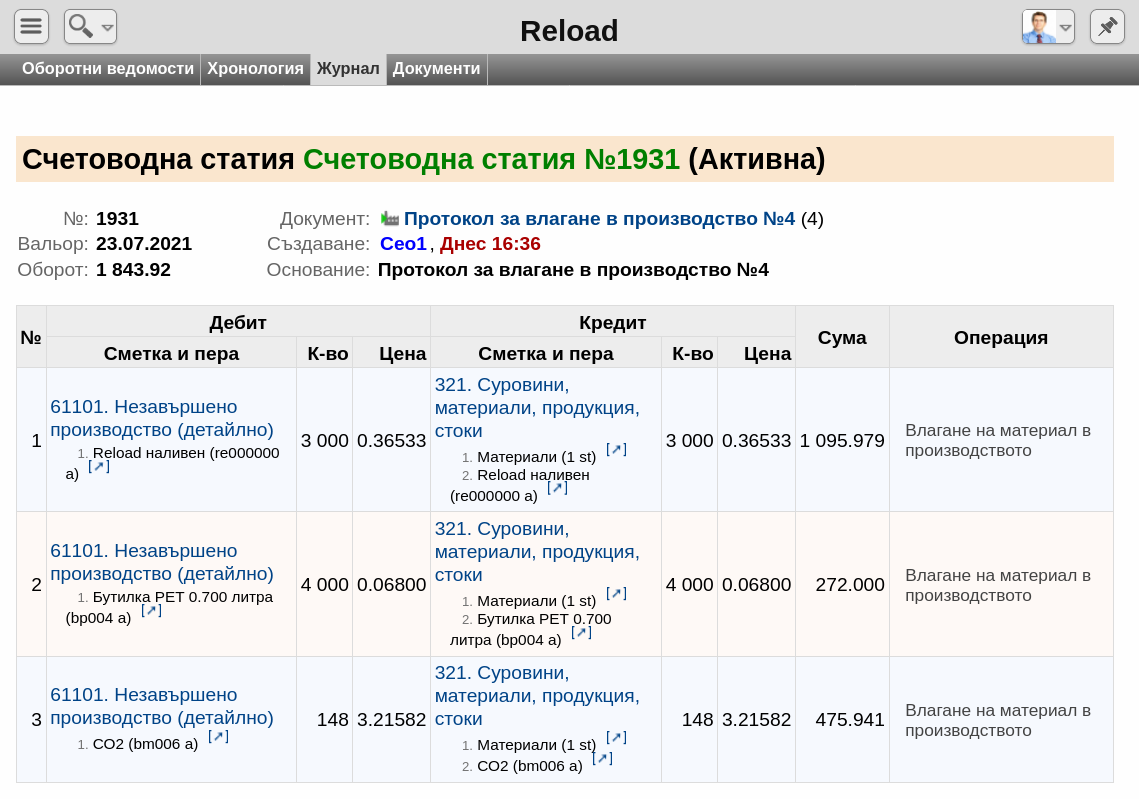
Task: Open credit account 321 in row 1
Action: click(537, 407)
